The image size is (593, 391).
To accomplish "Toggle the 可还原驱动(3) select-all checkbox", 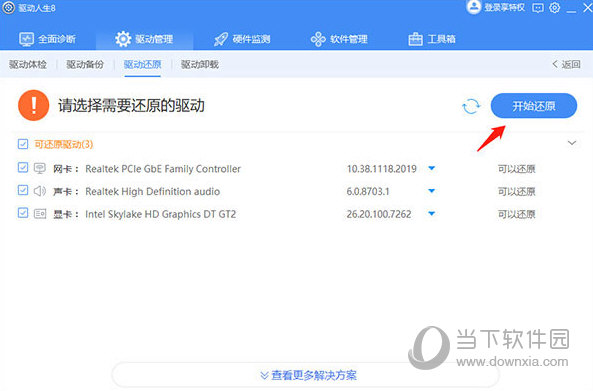I will 23,144.
